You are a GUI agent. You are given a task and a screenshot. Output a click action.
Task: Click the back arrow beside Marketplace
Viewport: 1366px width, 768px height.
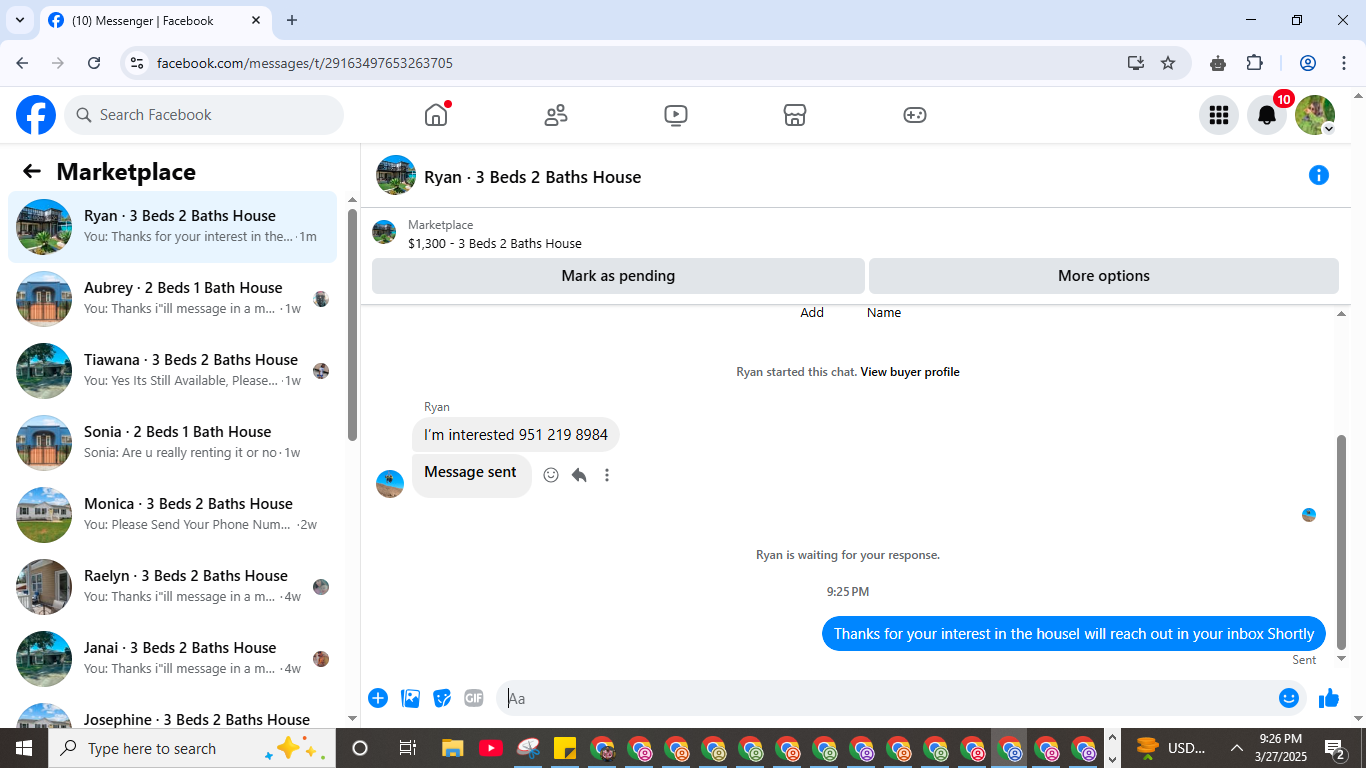click(32, 171)
